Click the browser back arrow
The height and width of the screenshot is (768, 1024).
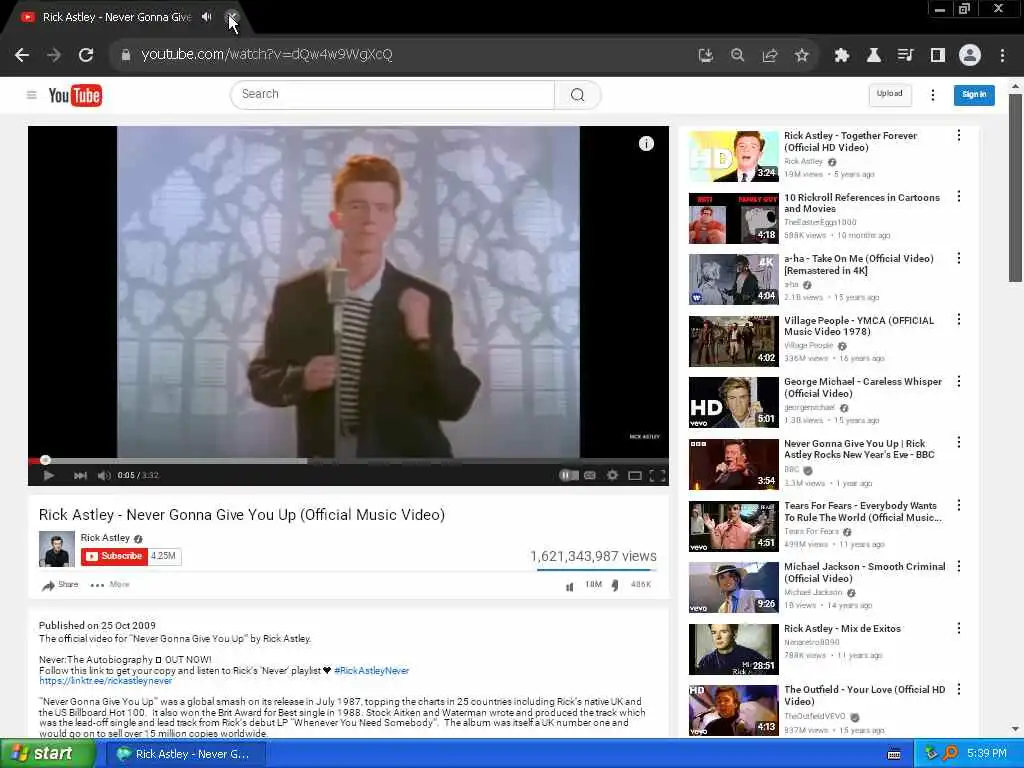tap(22, 55)
